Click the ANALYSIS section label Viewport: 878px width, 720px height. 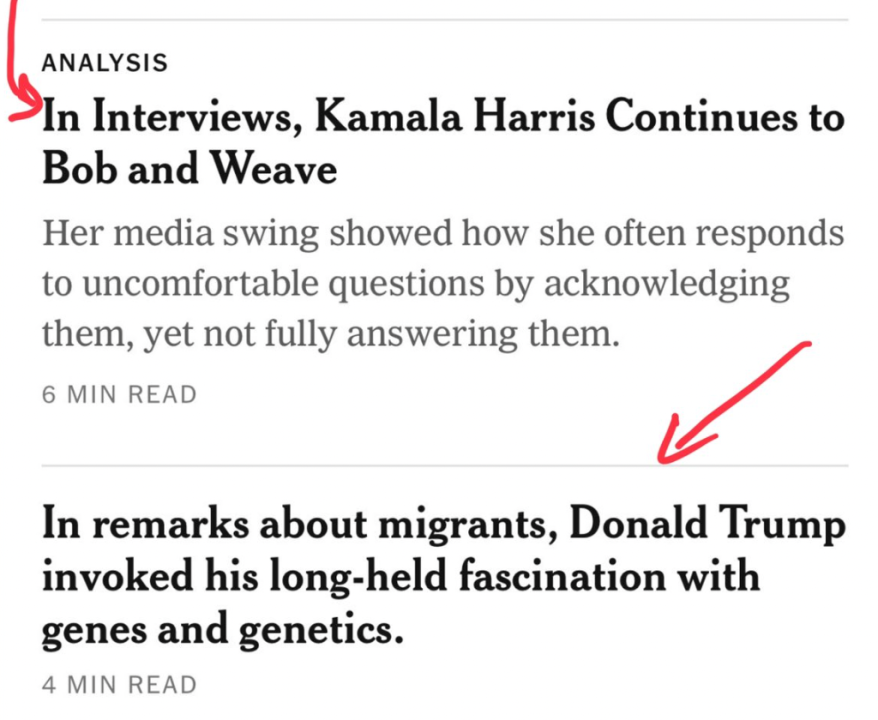(x=104, y=63)
